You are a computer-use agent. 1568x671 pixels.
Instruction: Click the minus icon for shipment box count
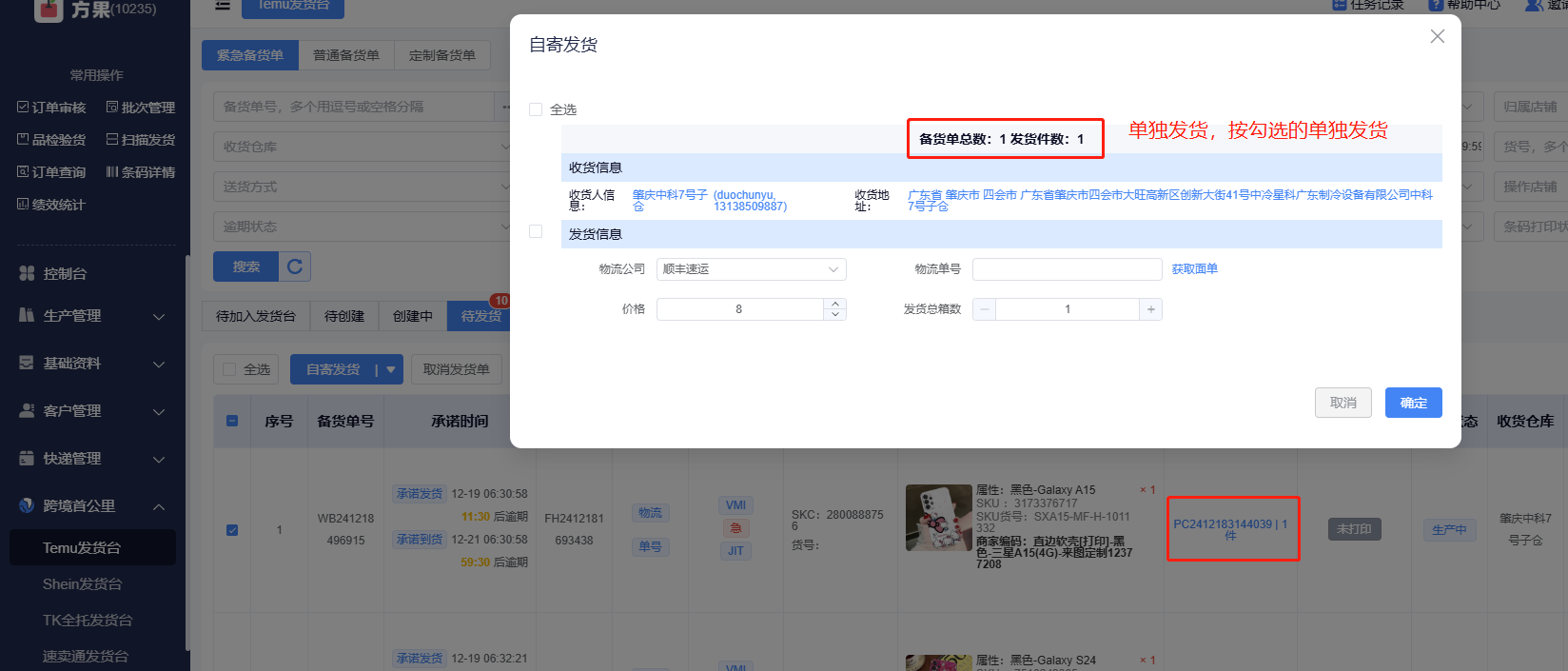[x=985, y=309]
